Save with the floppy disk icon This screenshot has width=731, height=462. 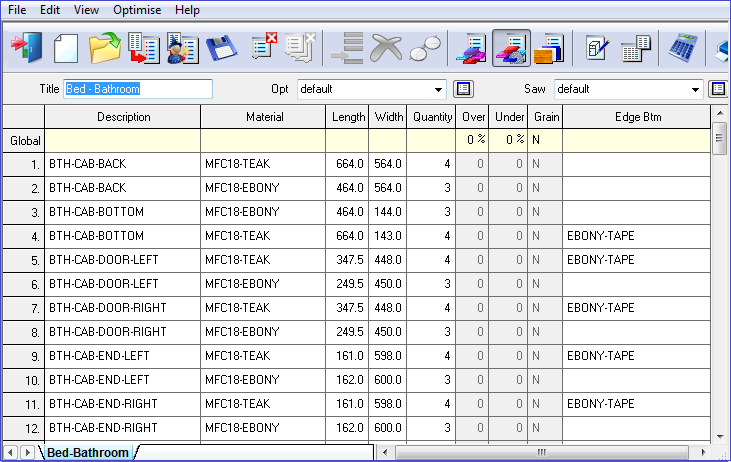221,48
